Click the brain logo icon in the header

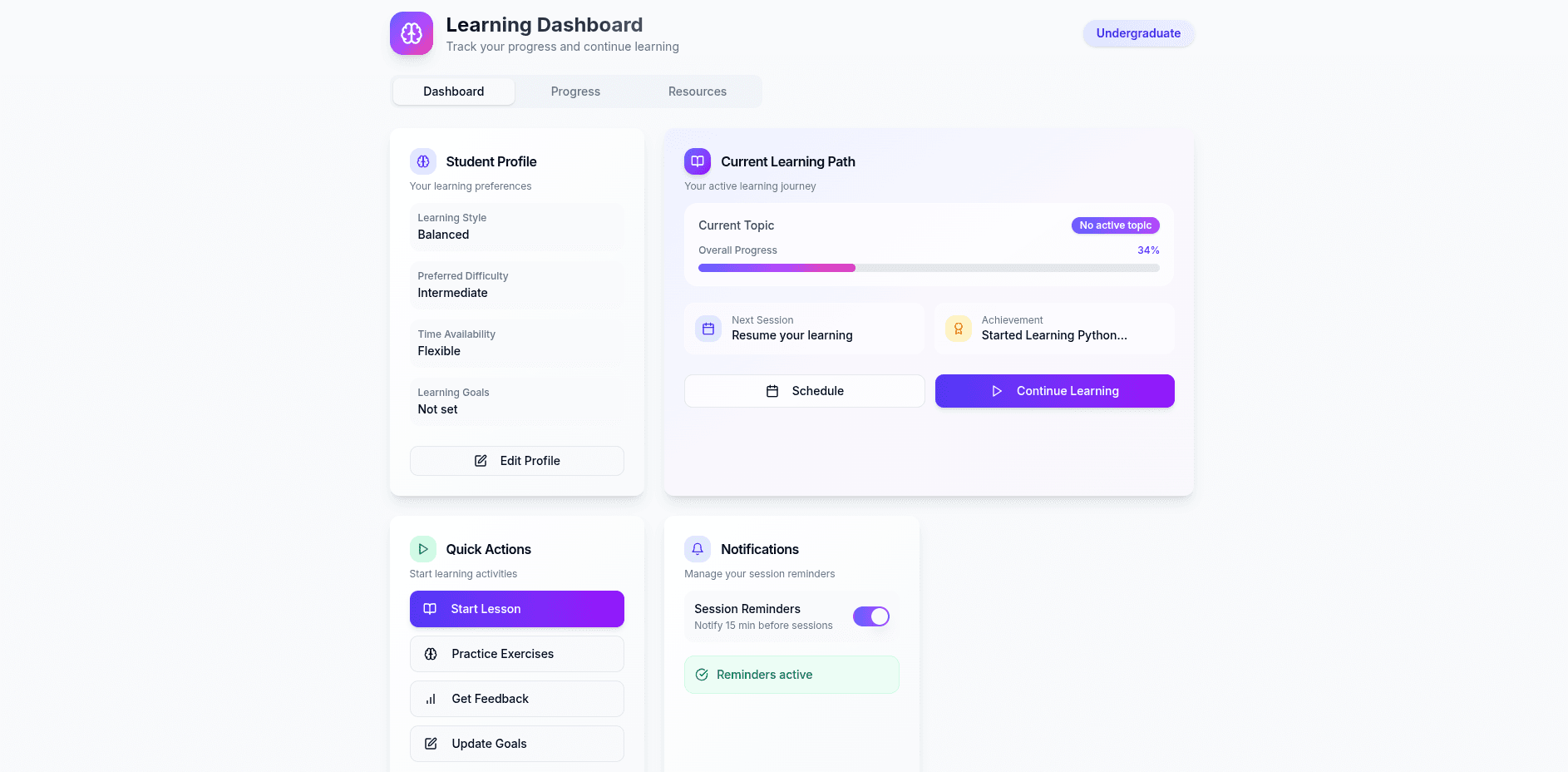tap(411, 33)
